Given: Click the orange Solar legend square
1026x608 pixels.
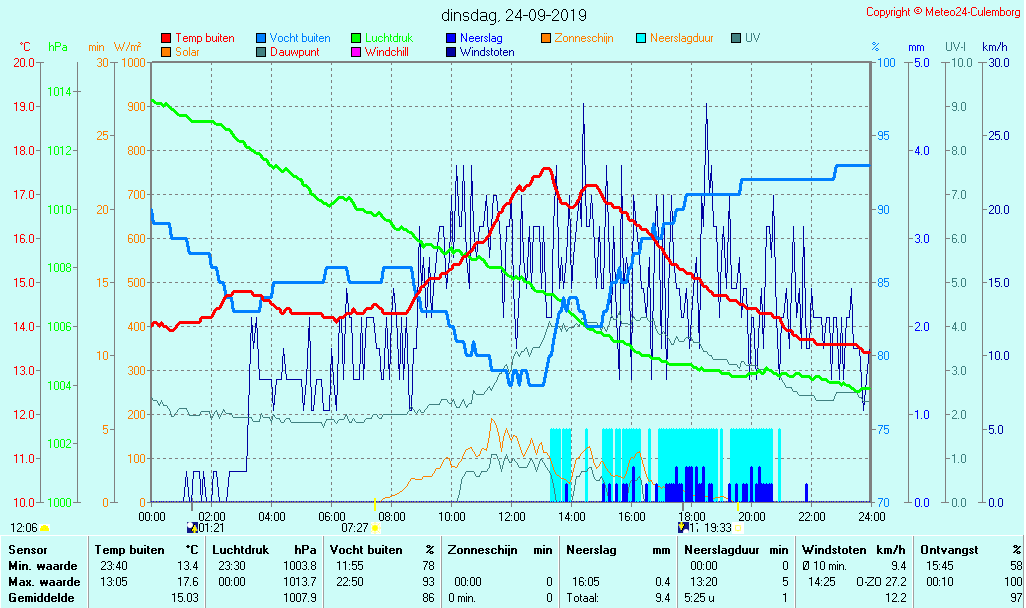Looking at the screenshot, I should [x=166, y=52].
